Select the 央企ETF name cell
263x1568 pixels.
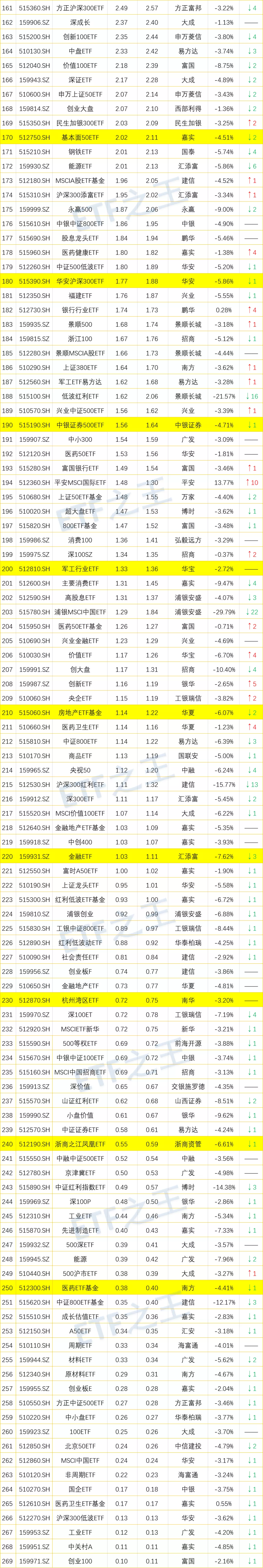pyautogui.click(x=80, y=698)
